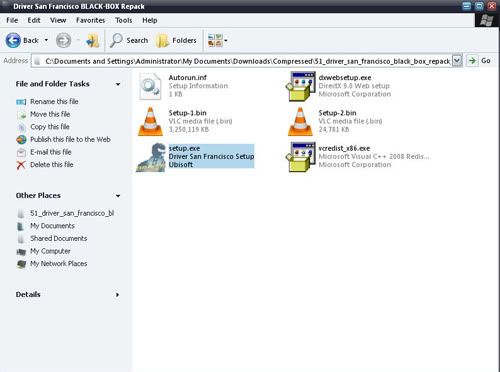Click Rename this file link
500x372 pixels.
pyautogui.click(x=54, y=101)
